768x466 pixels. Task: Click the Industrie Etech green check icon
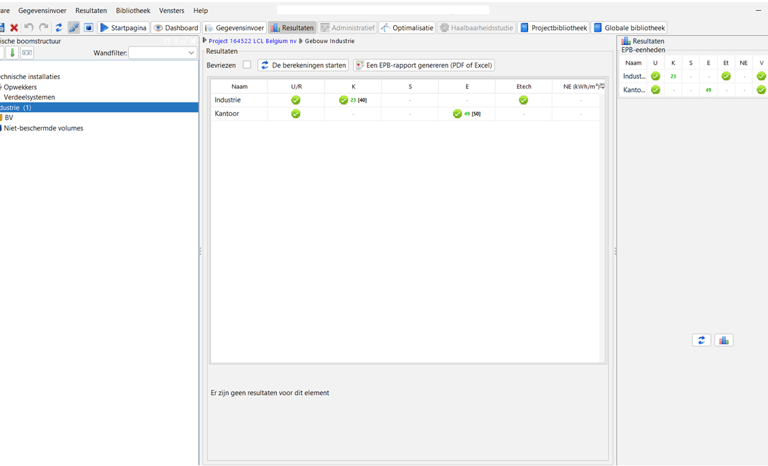pos(524,100)
